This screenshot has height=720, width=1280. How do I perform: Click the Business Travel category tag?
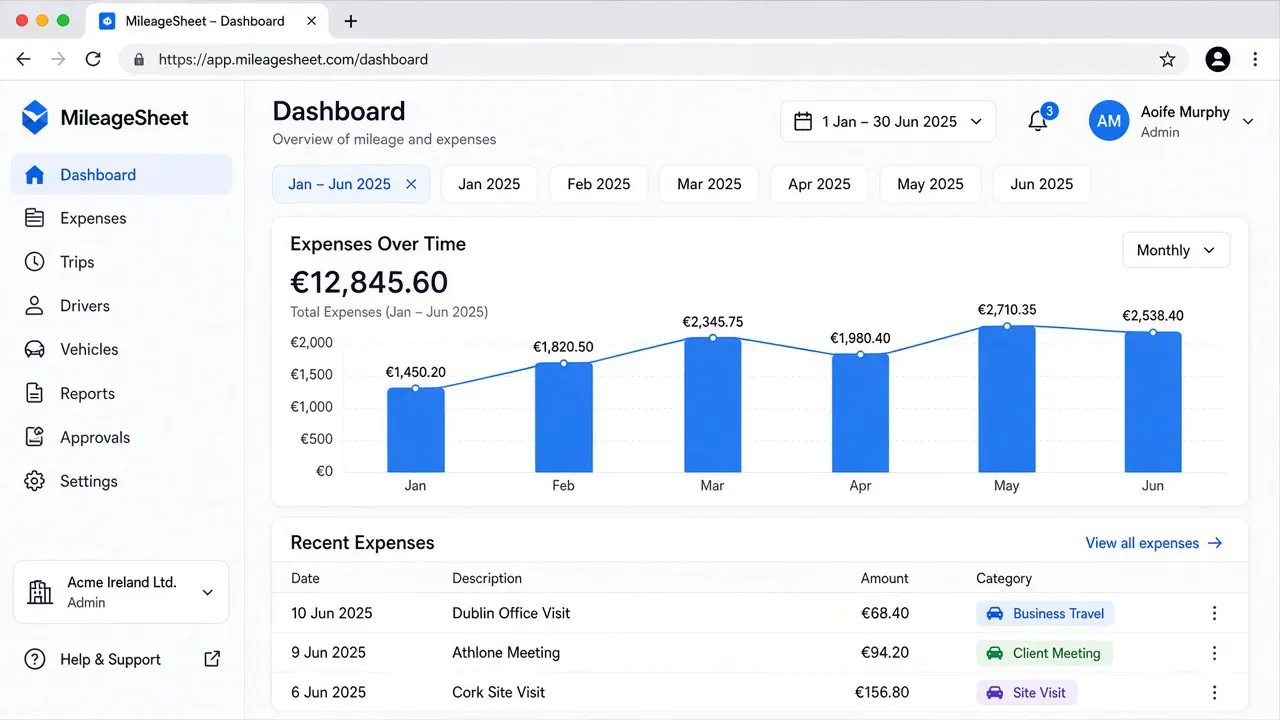point(1045,614)
